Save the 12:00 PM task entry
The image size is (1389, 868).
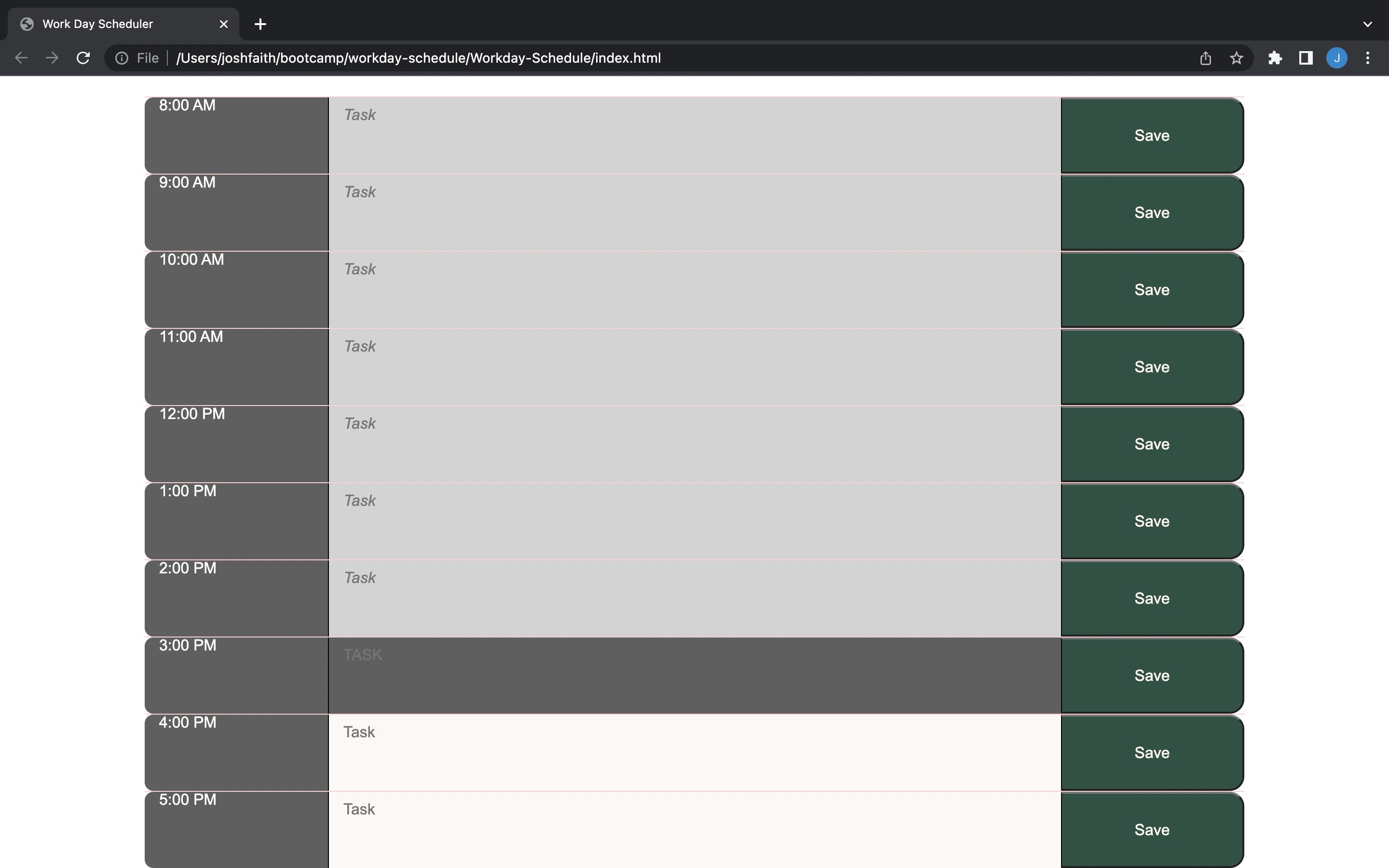pos(1151,443)
